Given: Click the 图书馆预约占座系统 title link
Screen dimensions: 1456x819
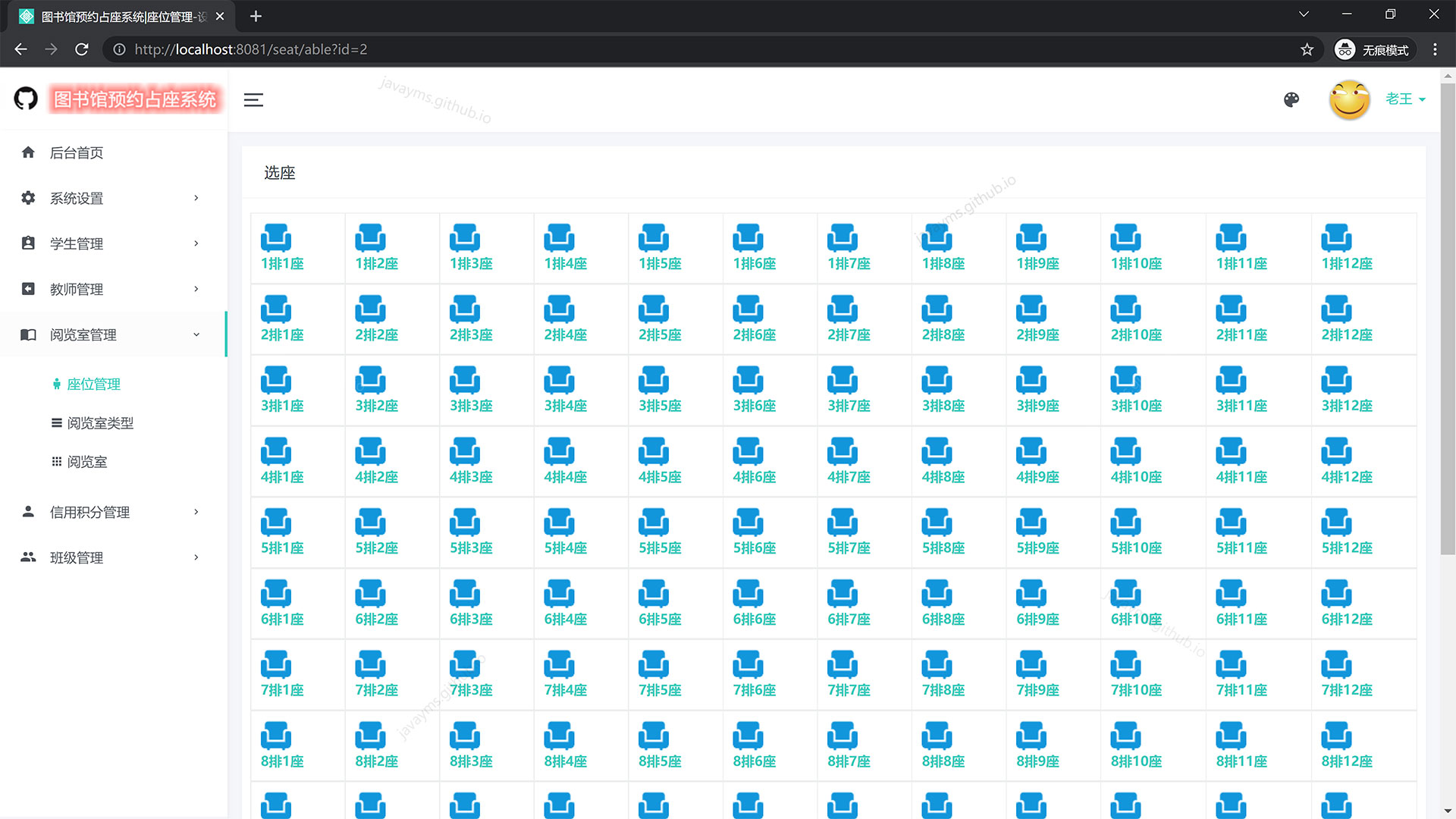Looking at the screenshot, I should [x=135, y=99].
